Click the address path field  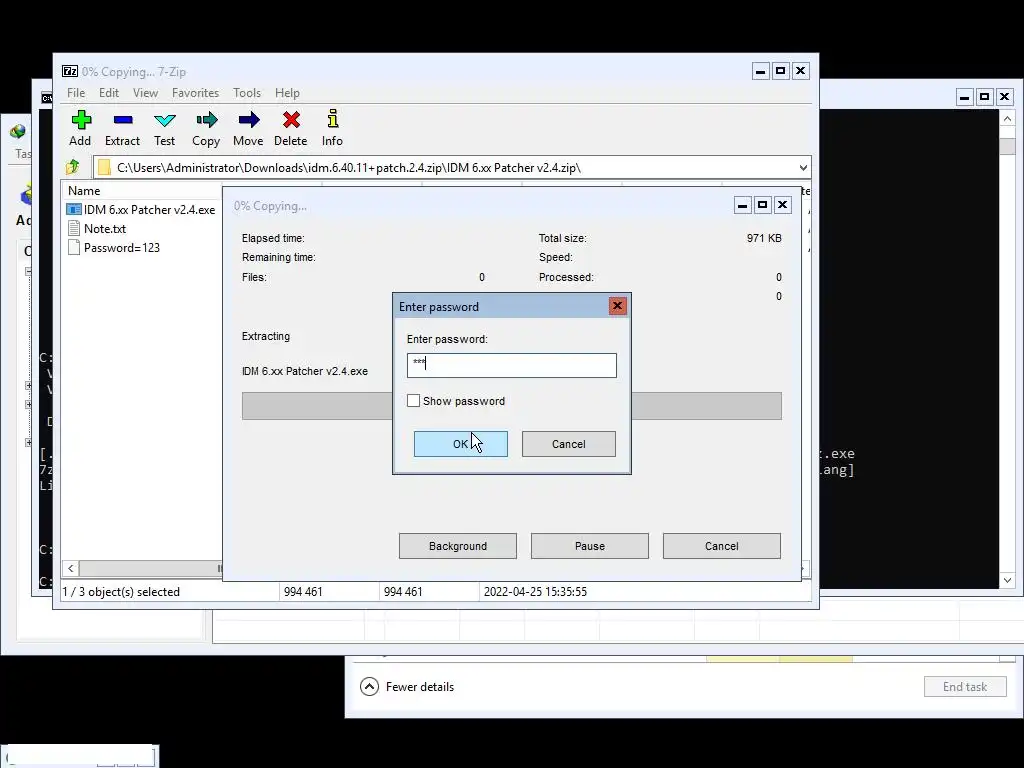point(452,168)
